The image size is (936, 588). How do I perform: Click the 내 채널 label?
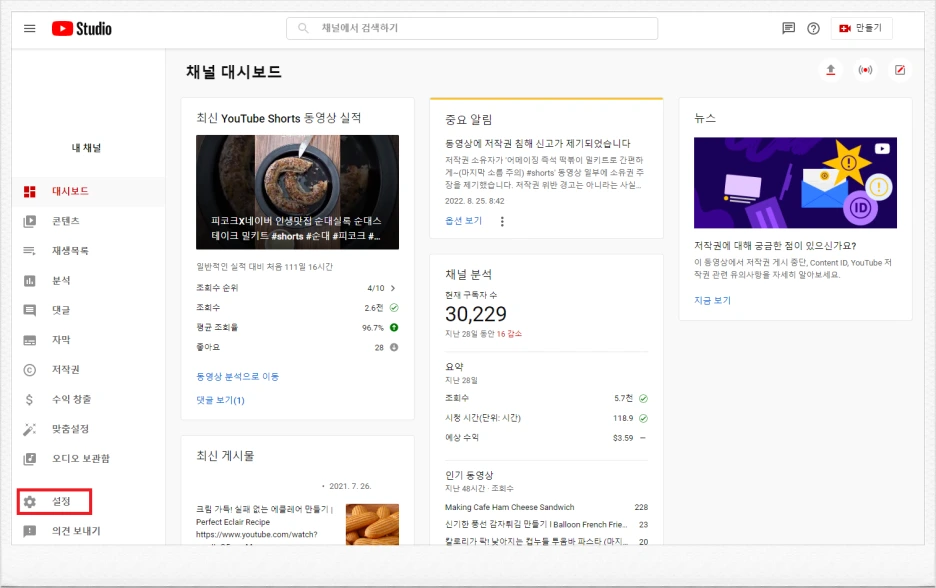tap(87, 148)
